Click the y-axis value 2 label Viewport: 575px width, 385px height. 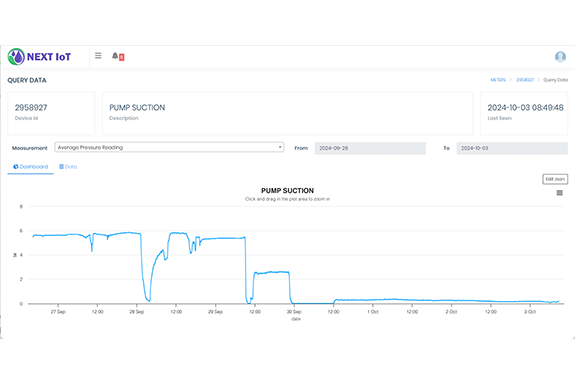[x=21, y=279]
